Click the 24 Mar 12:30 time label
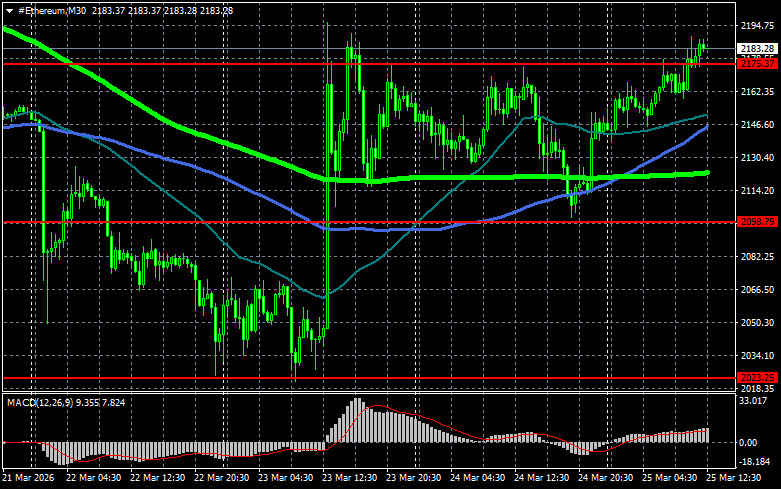 point(541,478)
